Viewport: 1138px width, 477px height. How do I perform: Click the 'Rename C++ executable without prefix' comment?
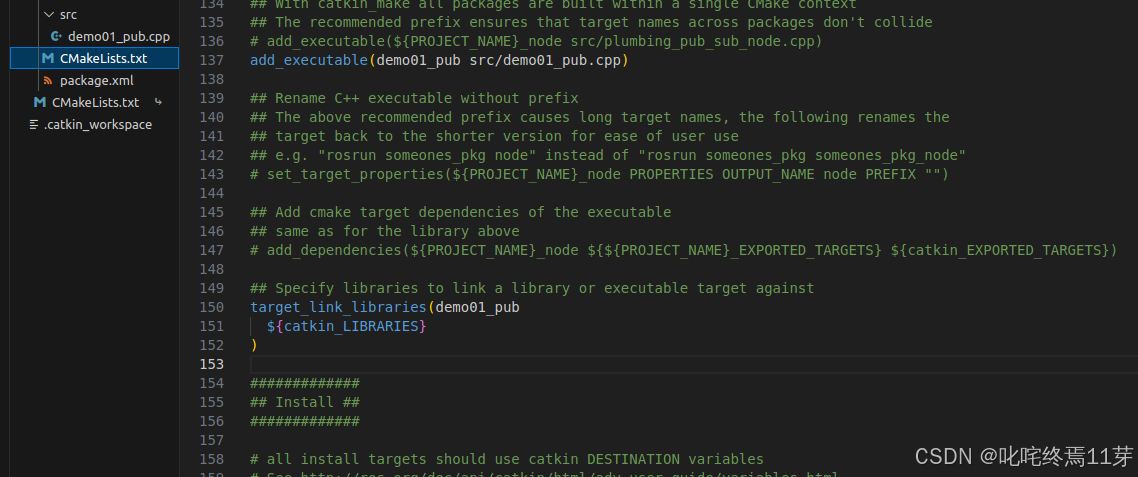point(414,98)
